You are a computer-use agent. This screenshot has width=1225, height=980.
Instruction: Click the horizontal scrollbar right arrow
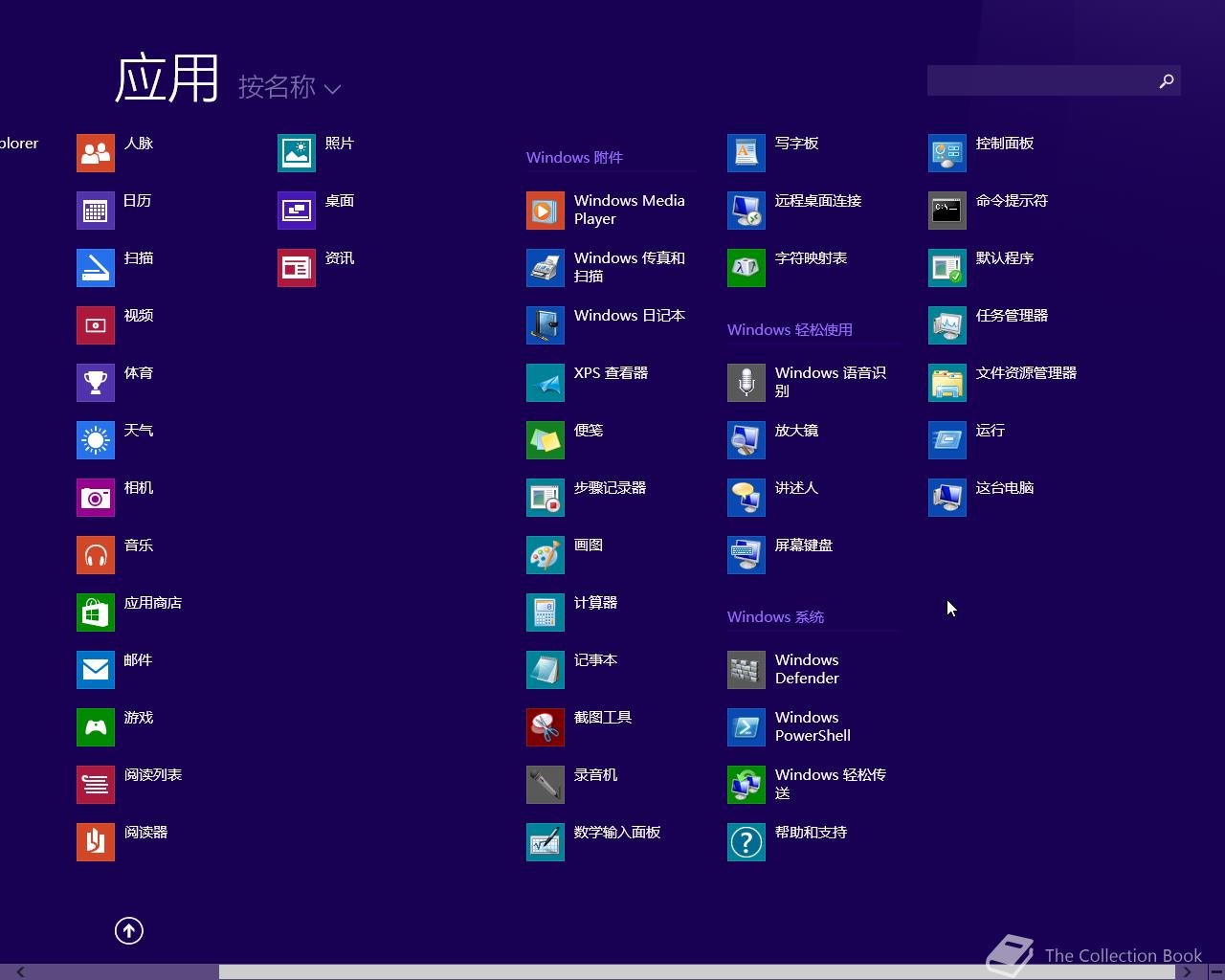click(1186, 972)
